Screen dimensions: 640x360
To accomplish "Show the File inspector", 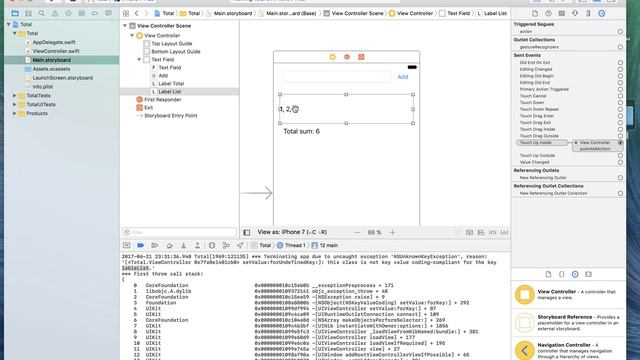I will [x=535, y=13].
